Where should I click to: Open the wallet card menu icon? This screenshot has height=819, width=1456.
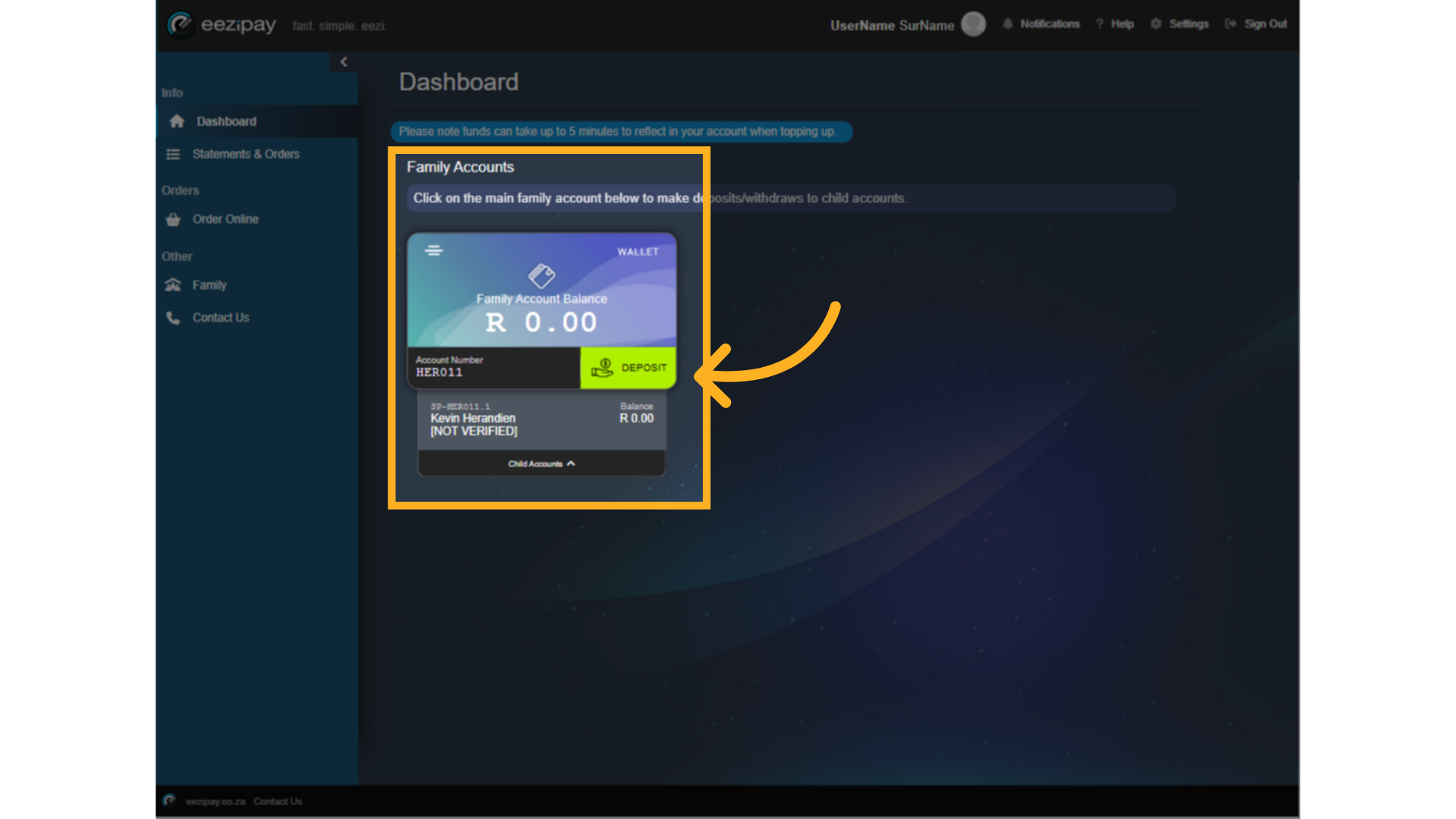434,250
